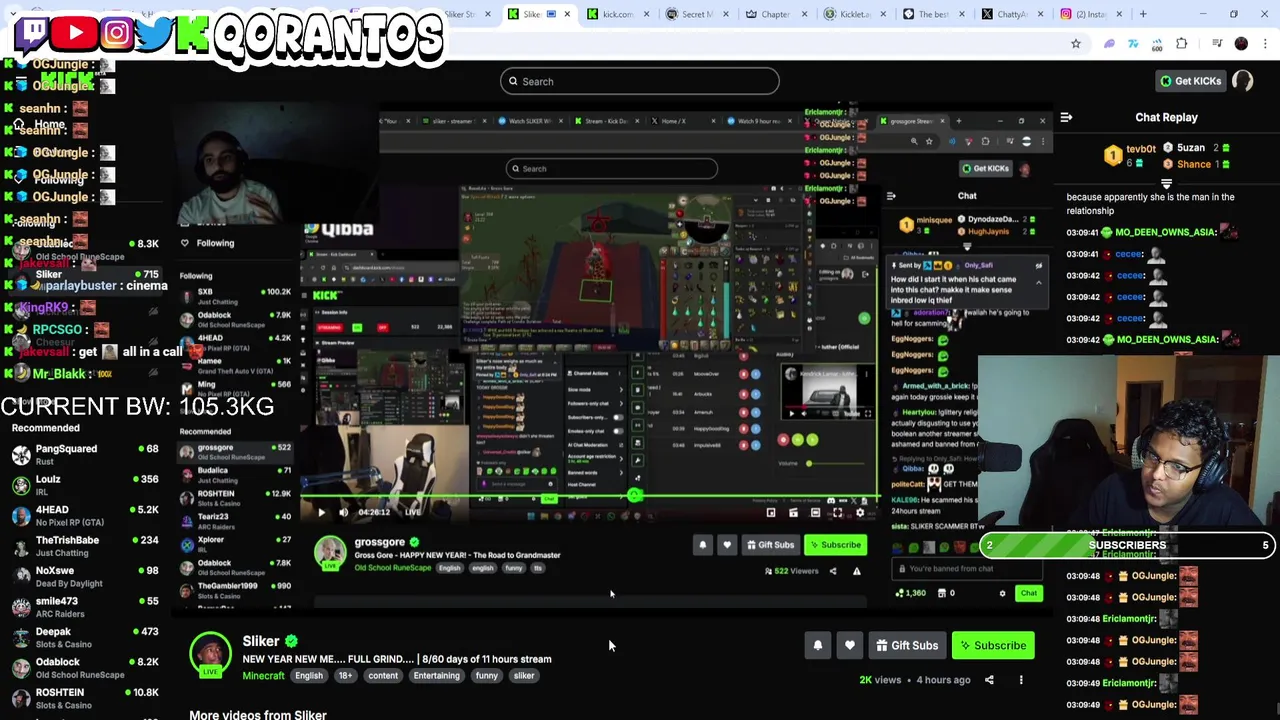This screenshot has height=720, width=1280.
Task: Toggle theater mode in the video player
Action: (815, 513)
